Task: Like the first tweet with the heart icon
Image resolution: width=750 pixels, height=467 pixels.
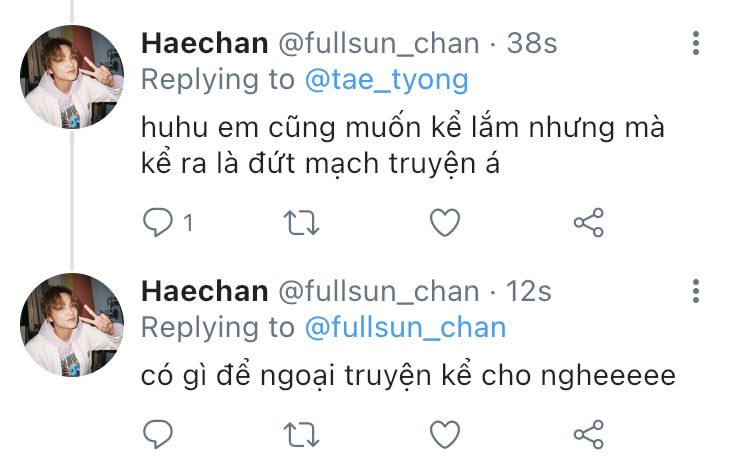Action: [443, 222]
